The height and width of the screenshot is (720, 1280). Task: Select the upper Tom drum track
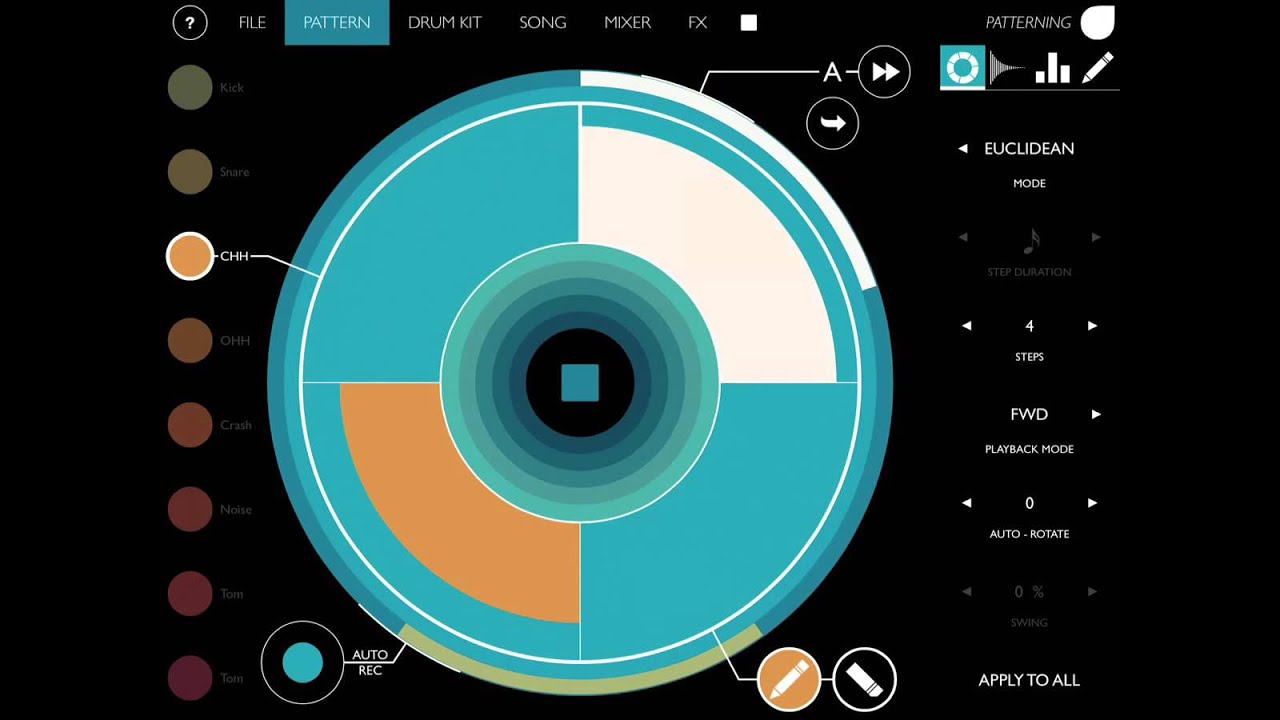click(190, 593)
